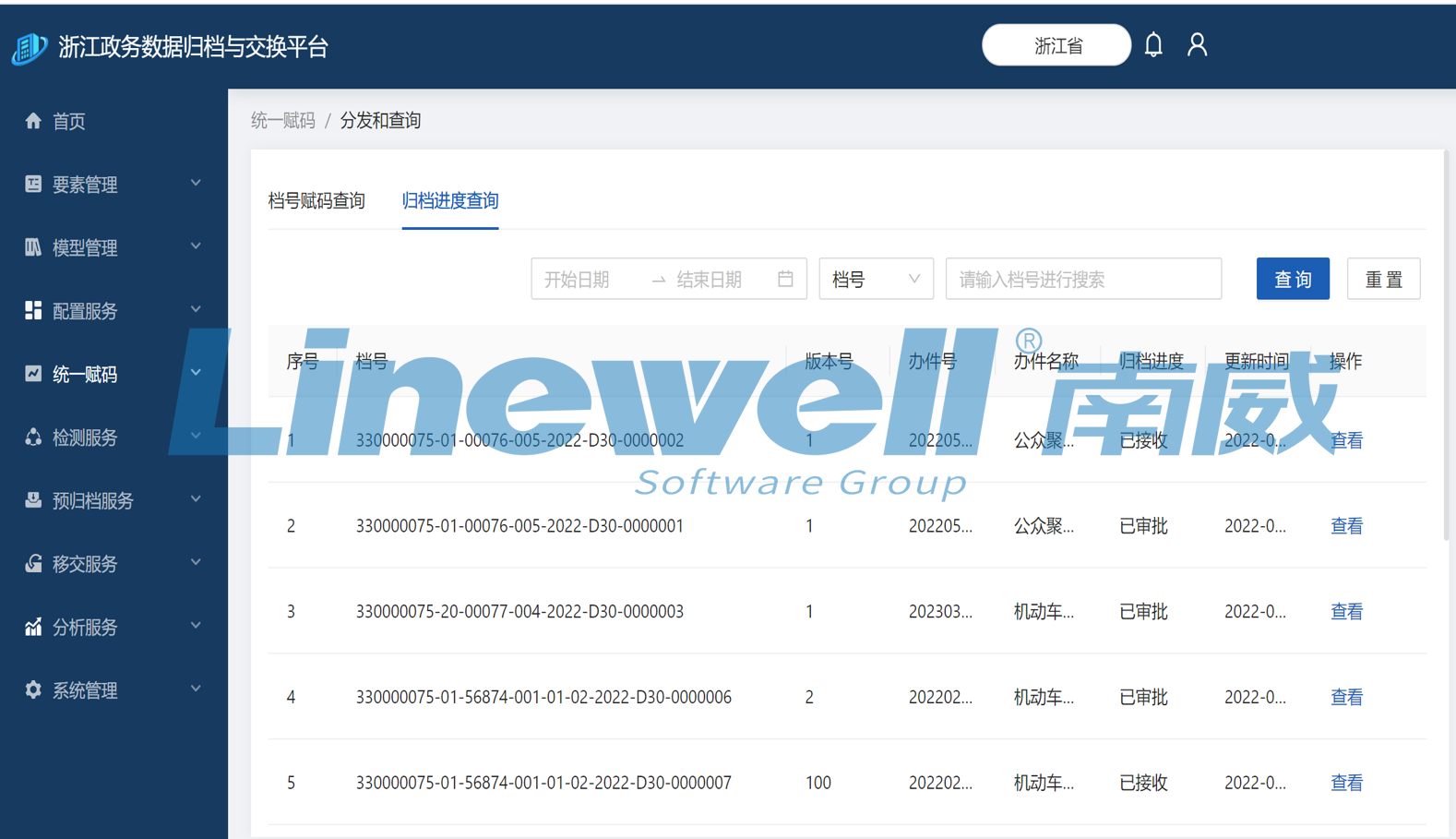The image size is (1456, 839).
Task: Expand the 移交服务 menu chevron
Action: 196,562
